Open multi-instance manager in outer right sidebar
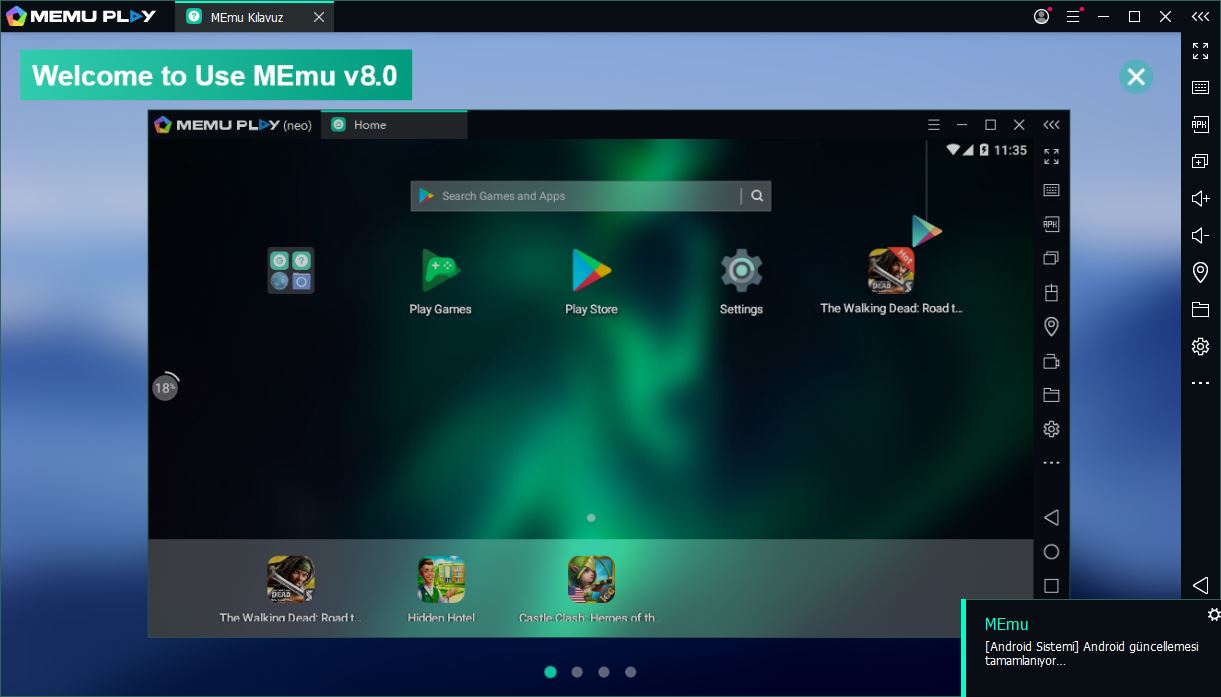 coord(1201,161)
